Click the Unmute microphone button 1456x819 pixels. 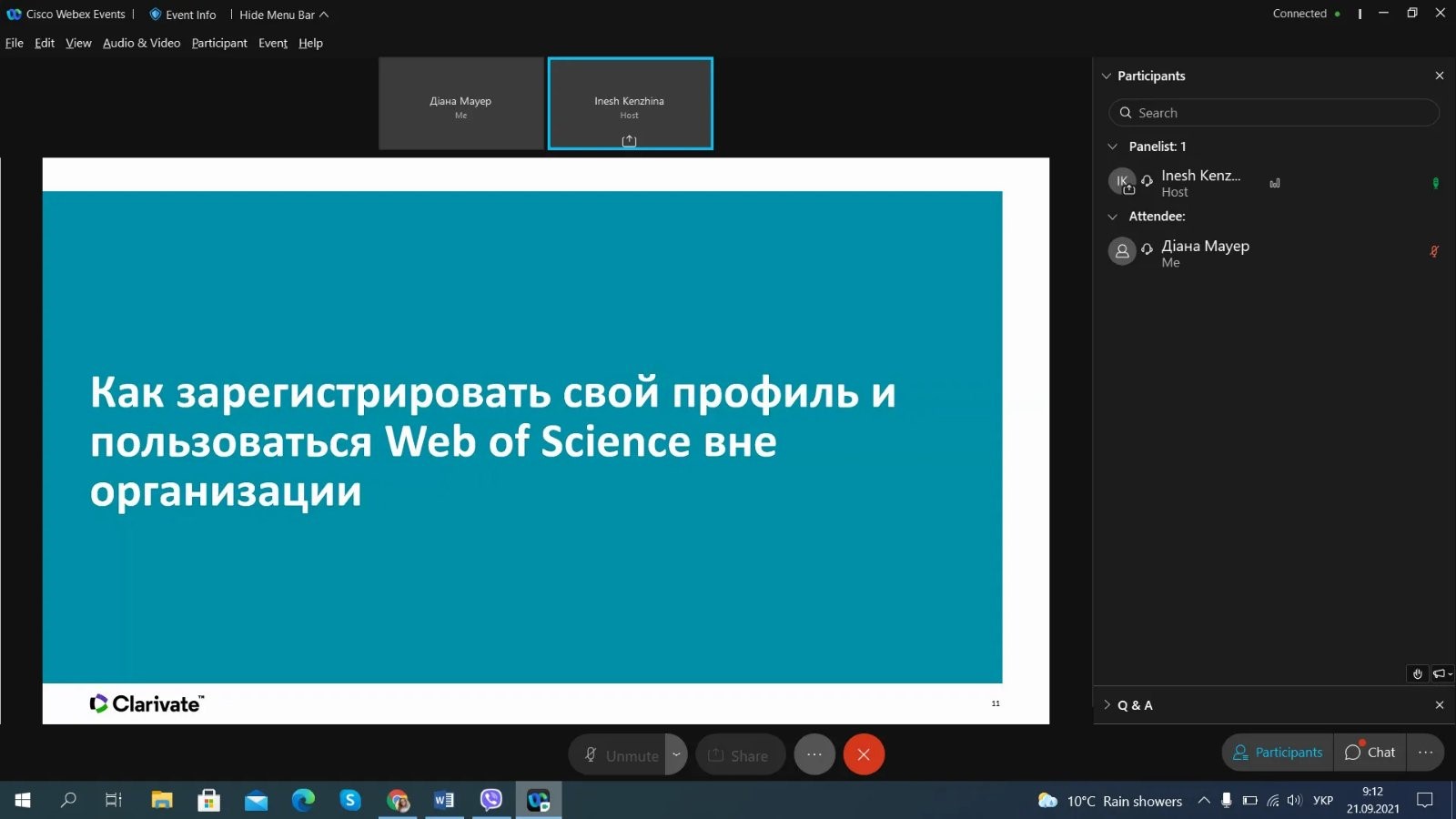[x=622, y=754]
